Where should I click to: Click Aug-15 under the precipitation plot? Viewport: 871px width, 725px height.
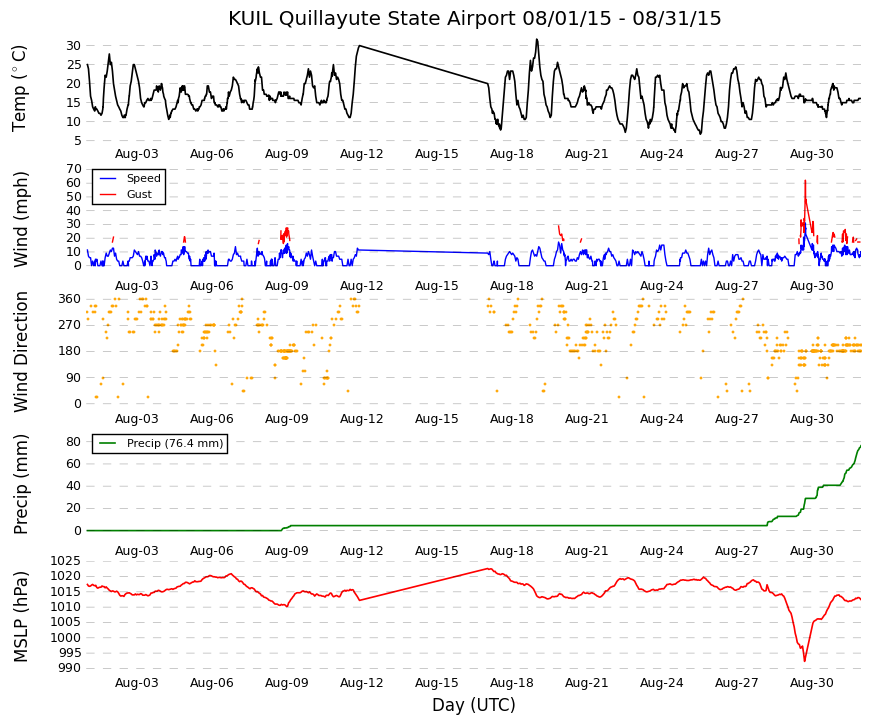click(437, 551)
